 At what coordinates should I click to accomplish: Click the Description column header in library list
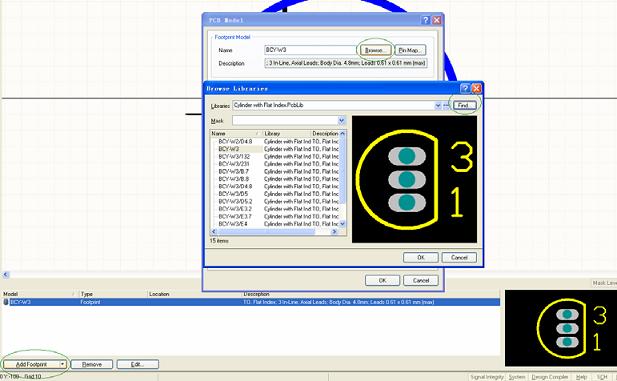click(x=325, y=133)
